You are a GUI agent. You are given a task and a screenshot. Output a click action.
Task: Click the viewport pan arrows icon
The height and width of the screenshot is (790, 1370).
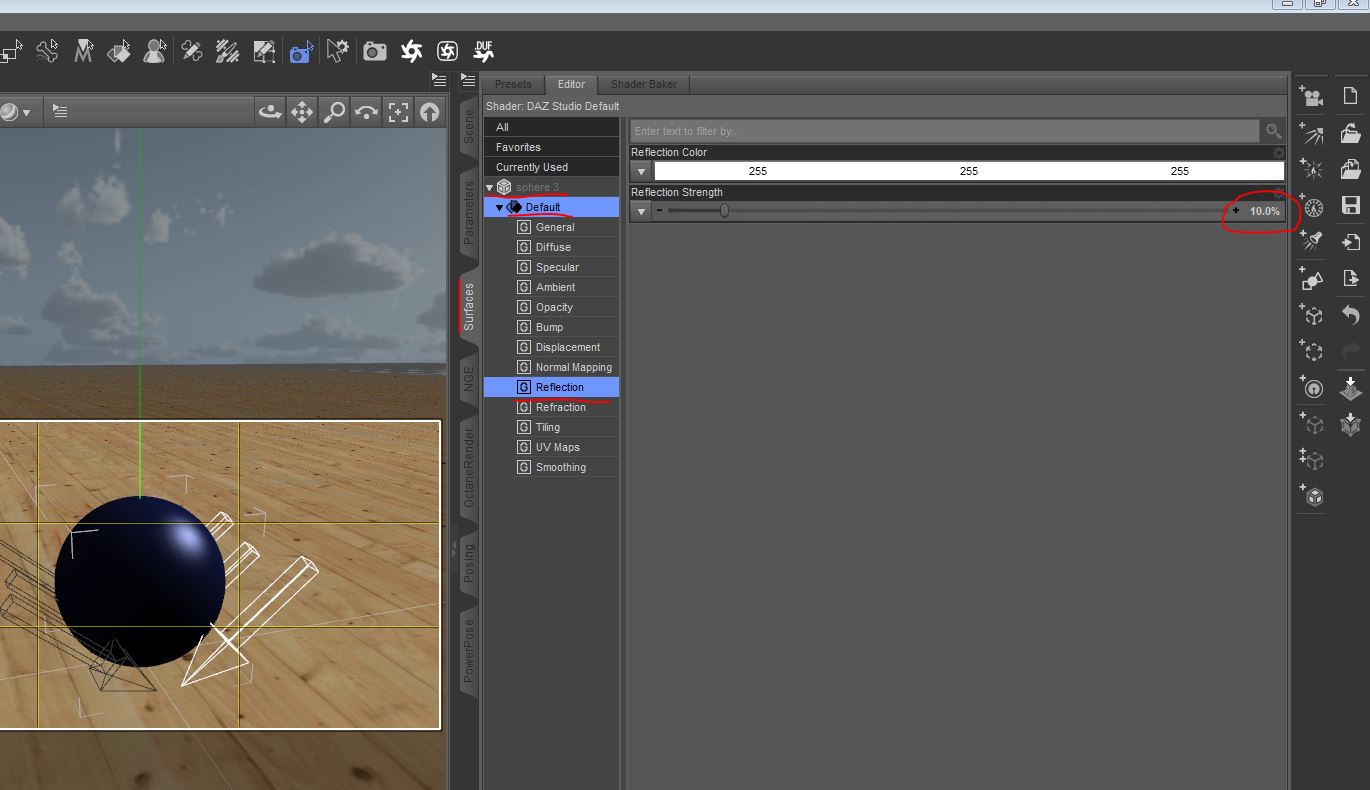click(x=302, y=112)
